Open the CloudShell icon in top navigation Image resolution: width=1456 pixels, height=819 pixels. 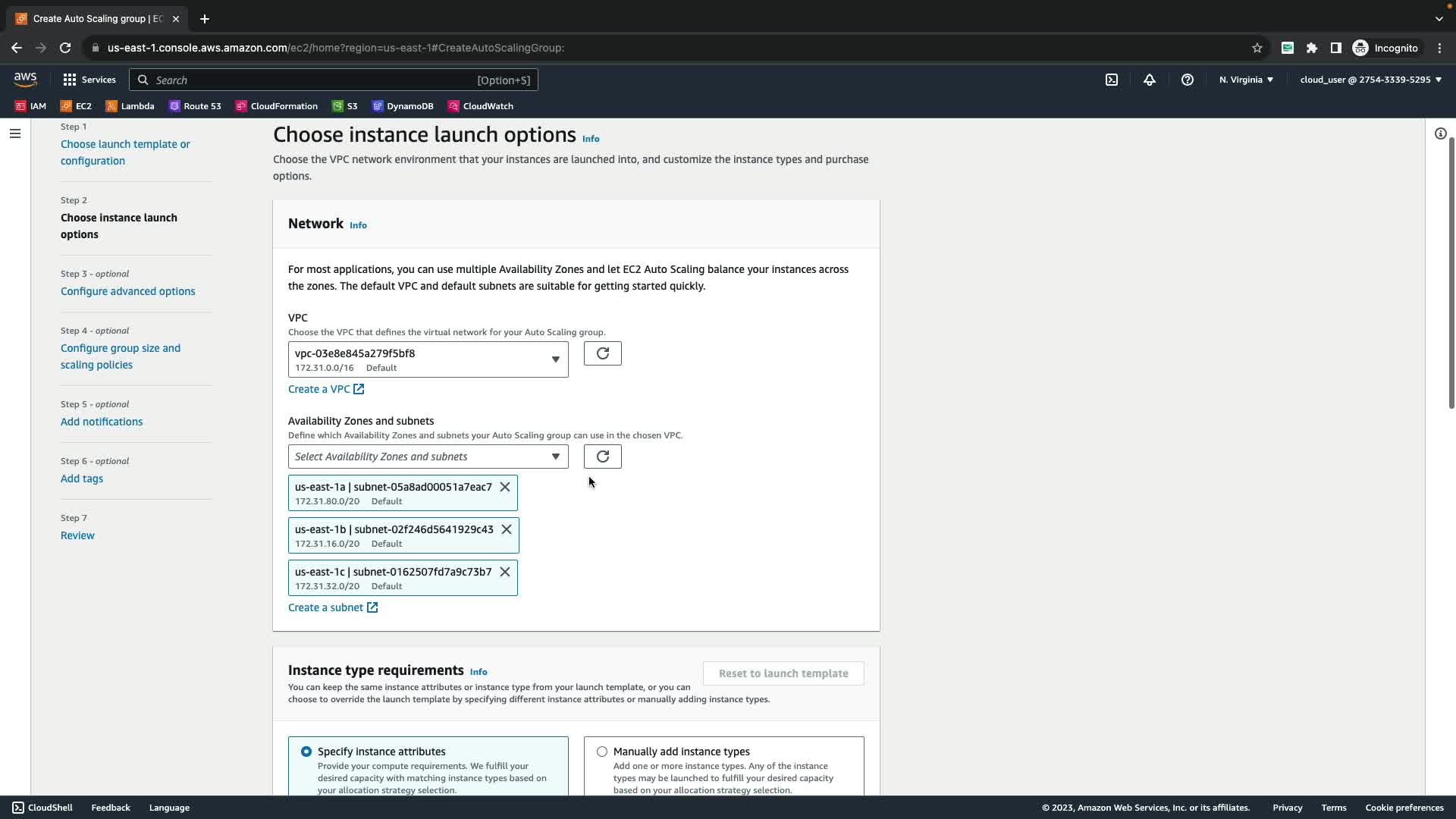point(1112,80)
